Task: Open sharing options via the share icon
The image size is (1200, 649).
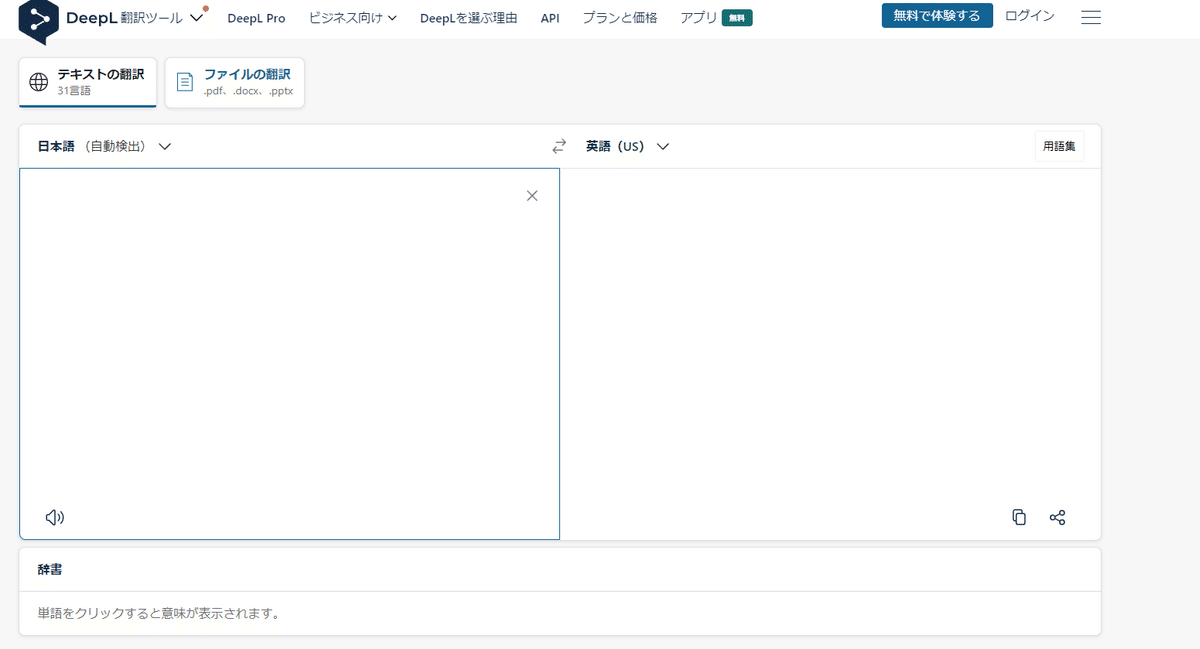Action: point(1057,517)
